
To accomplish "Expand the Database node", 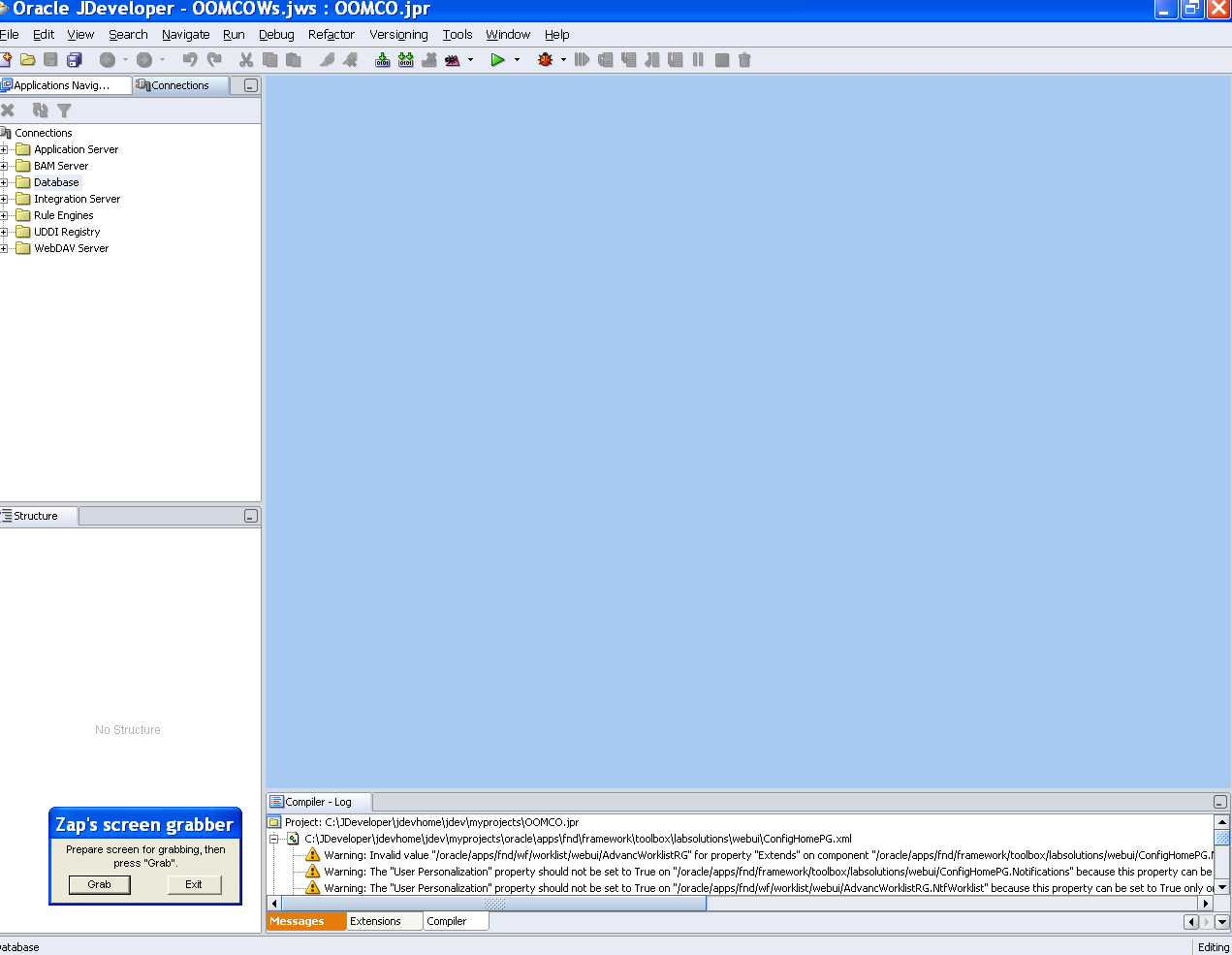I will point(4,183).
